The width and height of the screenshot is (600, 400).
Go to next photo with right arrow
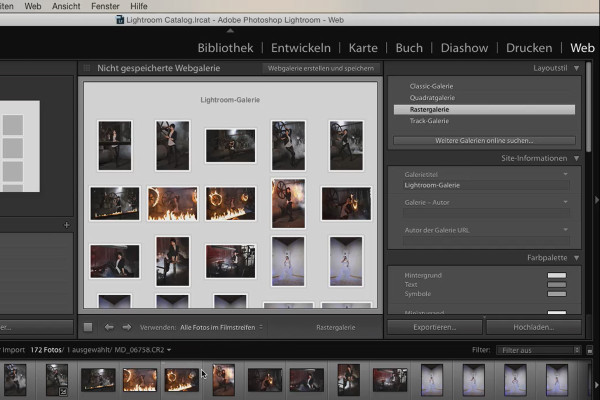pos(127,327)
